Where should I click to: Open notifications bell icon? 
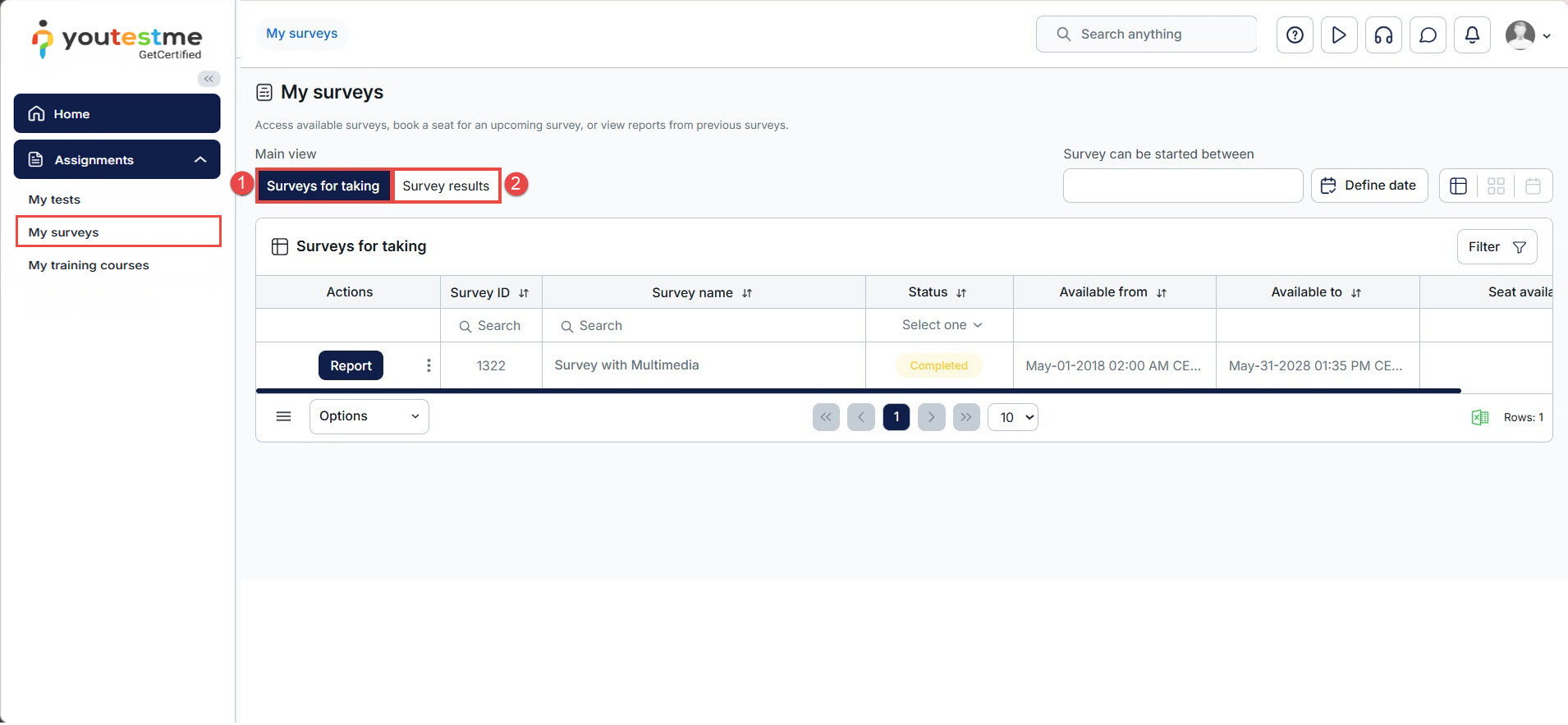click(1472, 34)
